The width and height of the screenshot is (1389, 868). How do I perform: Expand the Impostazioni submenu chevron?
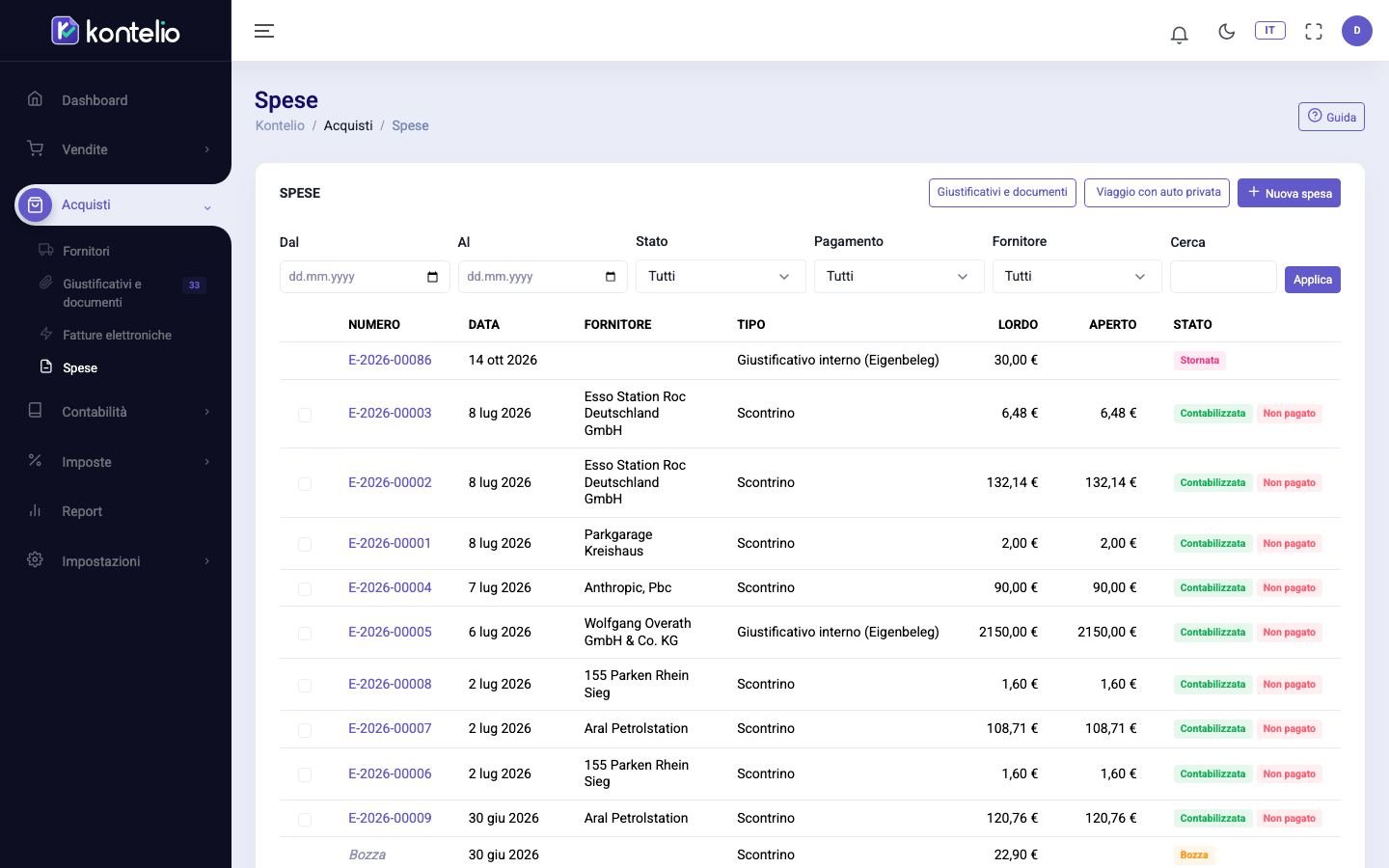click(x=206, y=561)
